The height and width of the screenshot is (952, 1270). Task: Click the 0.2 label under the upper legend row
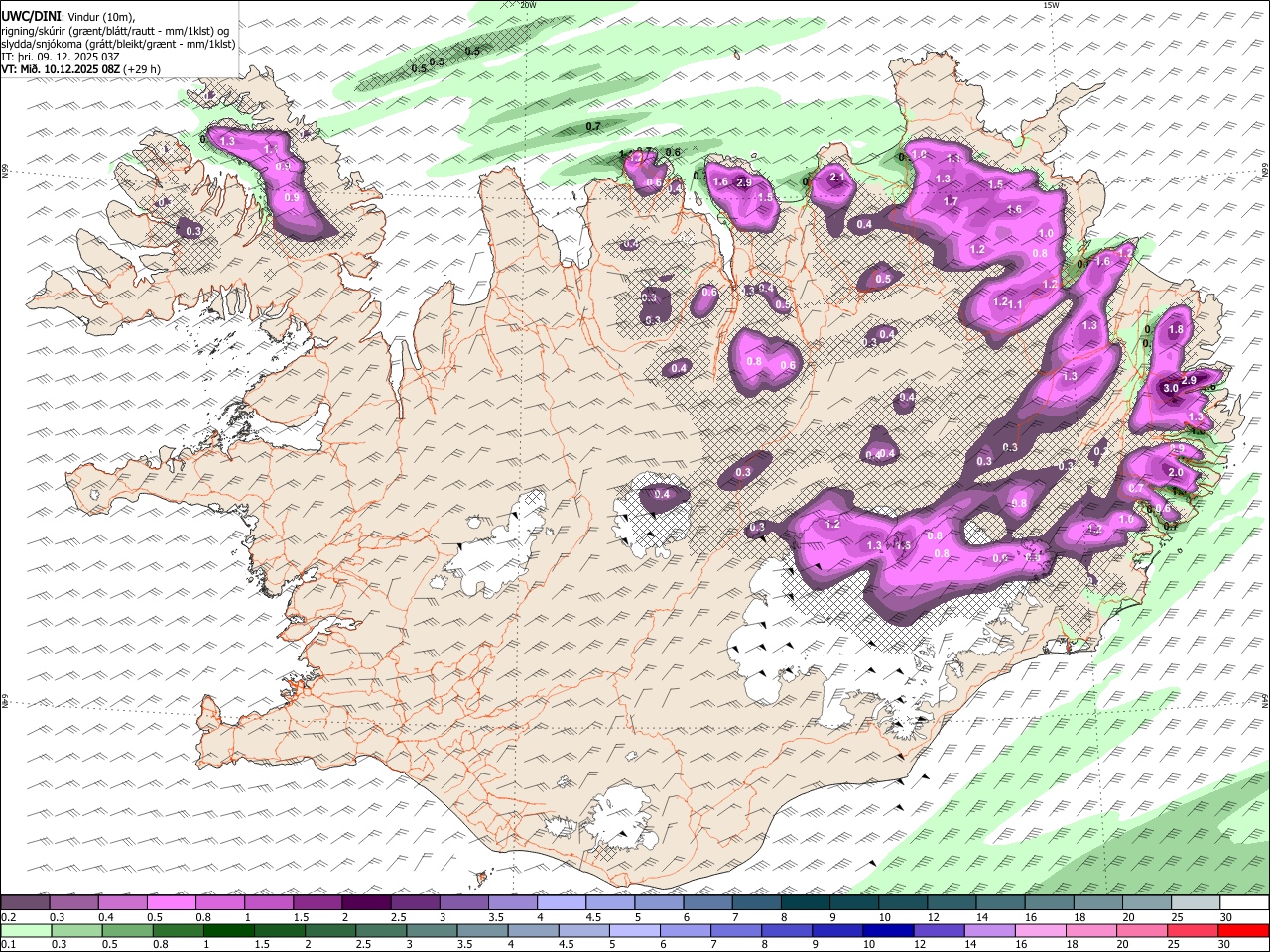pos(8,917)
